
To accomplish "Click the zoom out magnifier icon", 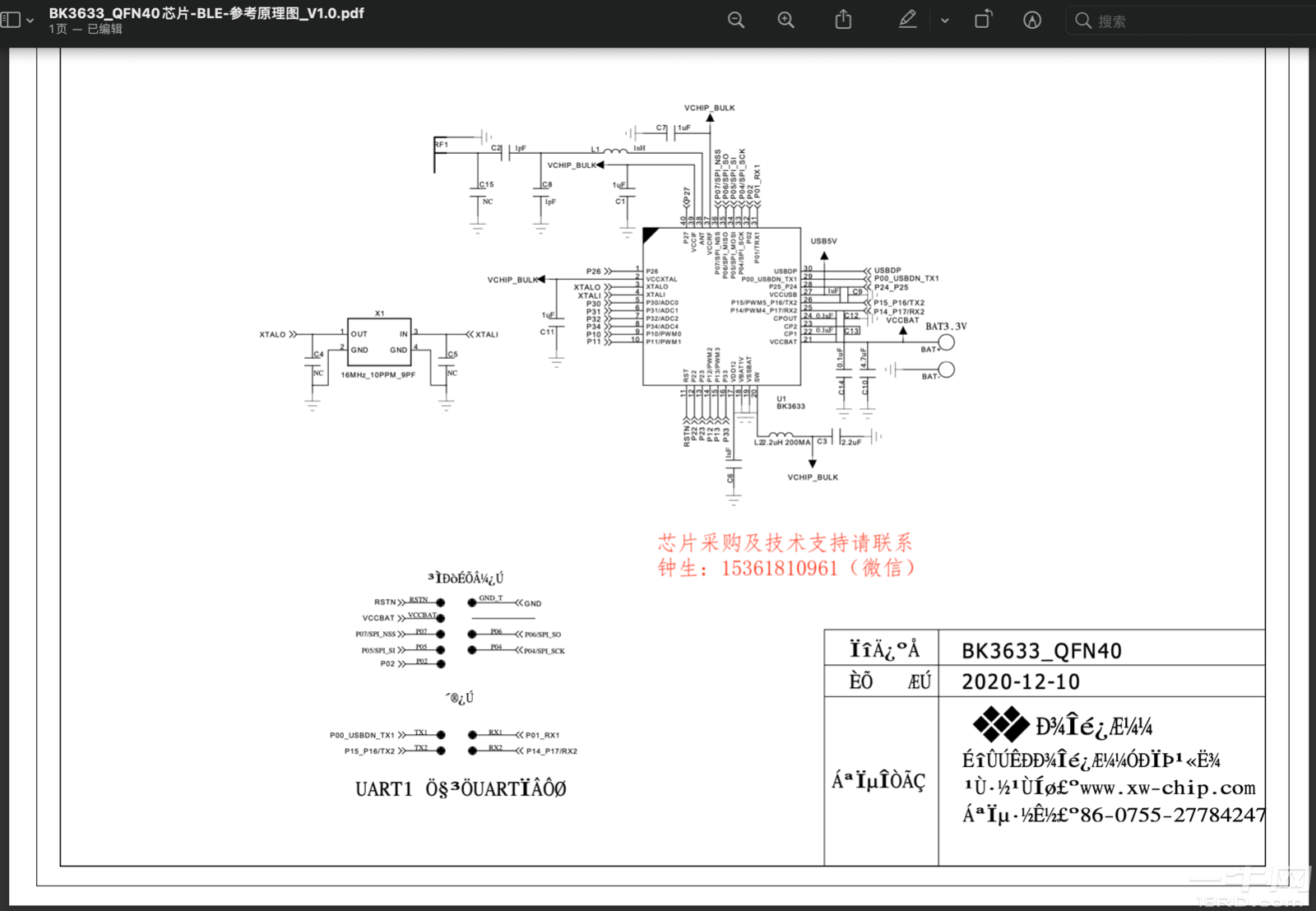I will (x=736, y=21).
